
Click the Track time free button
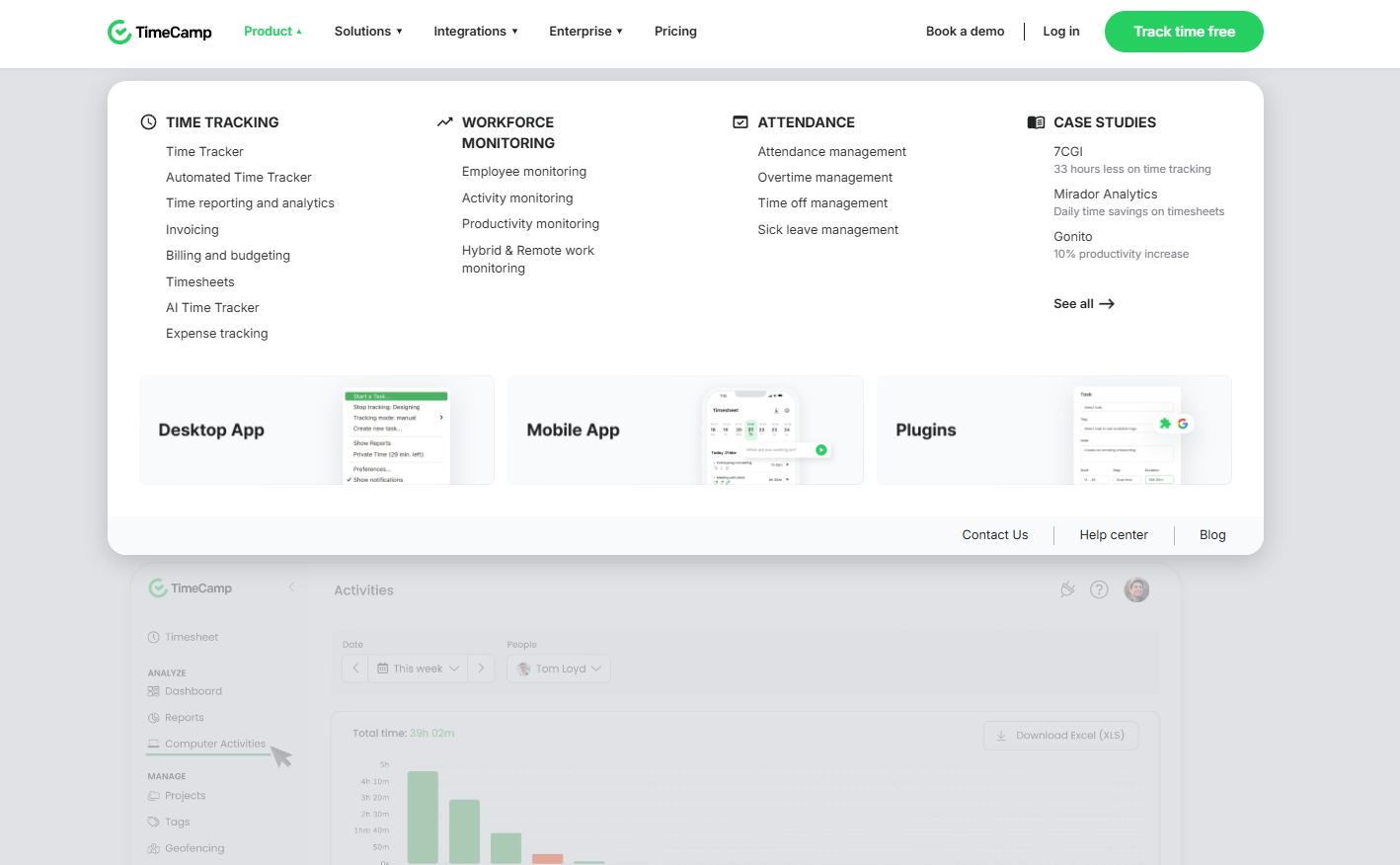1183,31
